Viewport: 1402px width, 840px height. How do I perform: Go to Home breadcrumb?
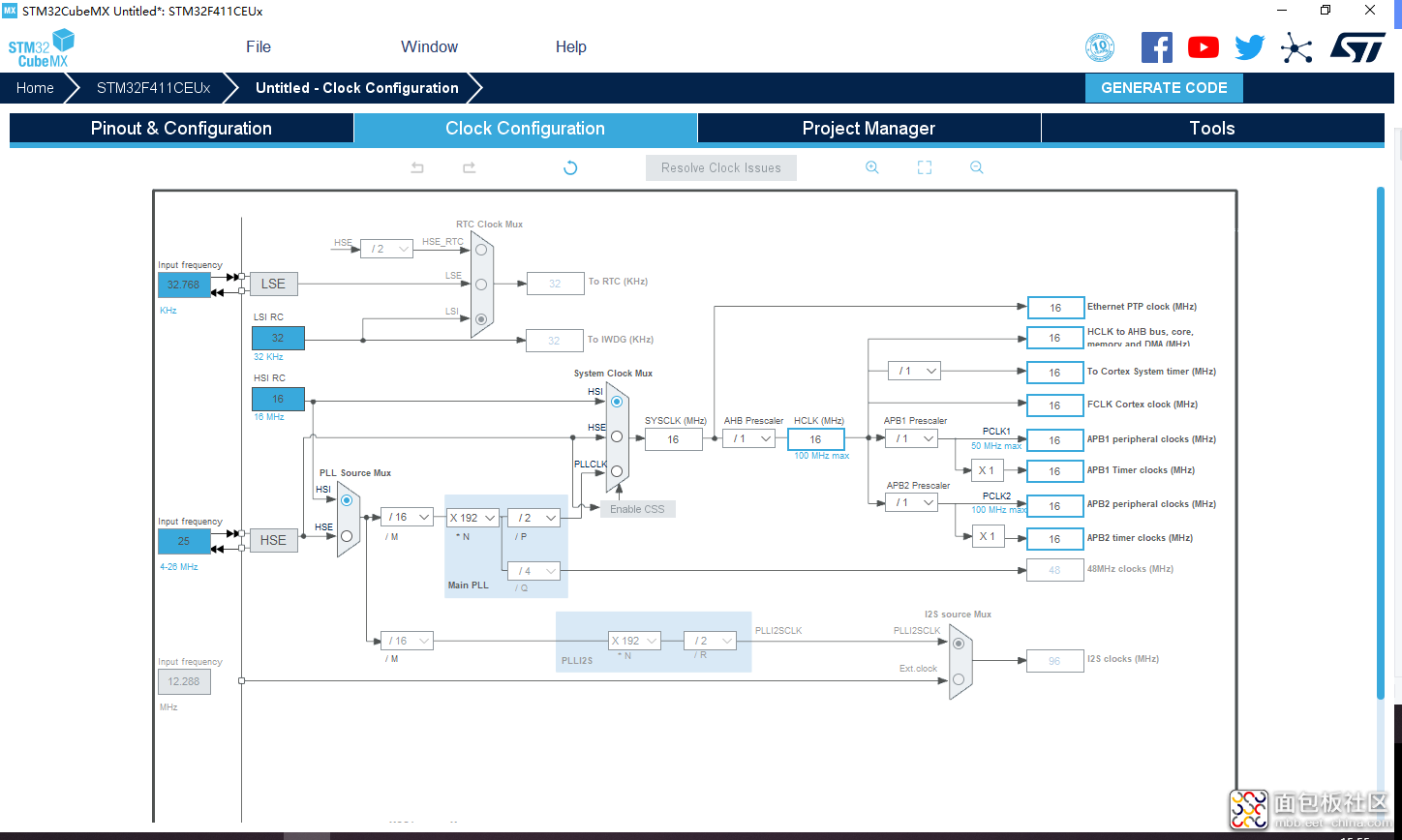(35, 88)
